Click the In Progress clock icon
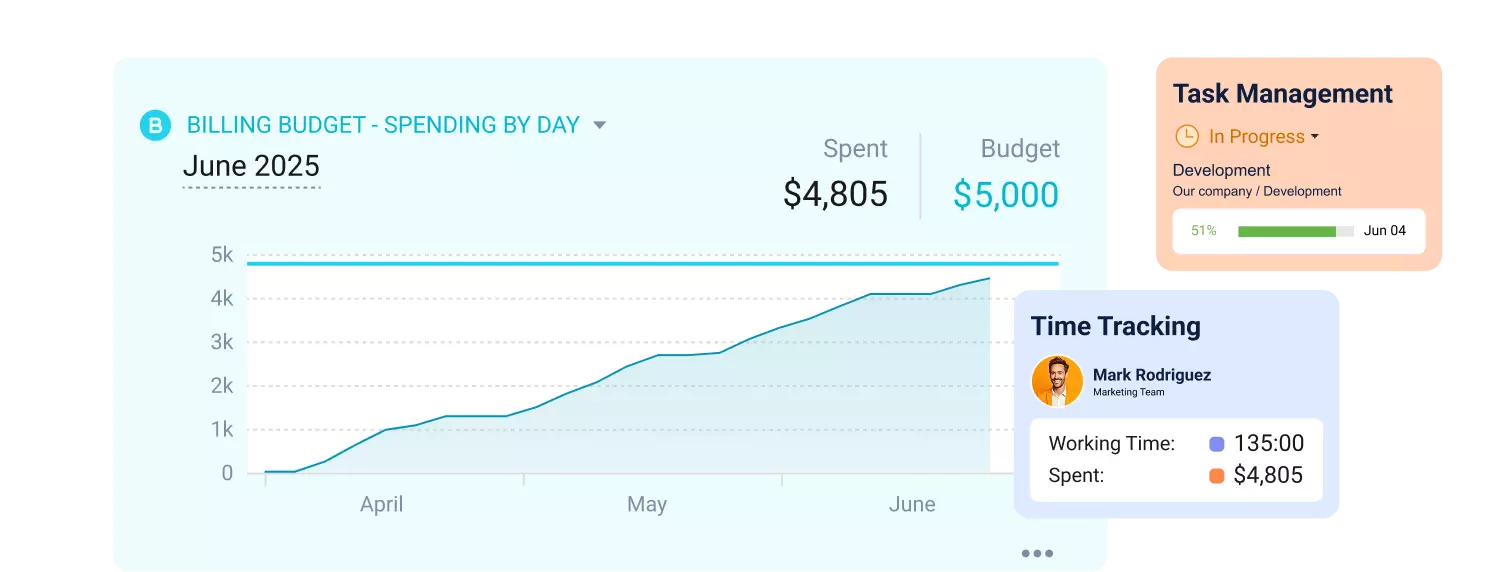This screenshot has width=1500, height=572. (x=1186, y=137)
